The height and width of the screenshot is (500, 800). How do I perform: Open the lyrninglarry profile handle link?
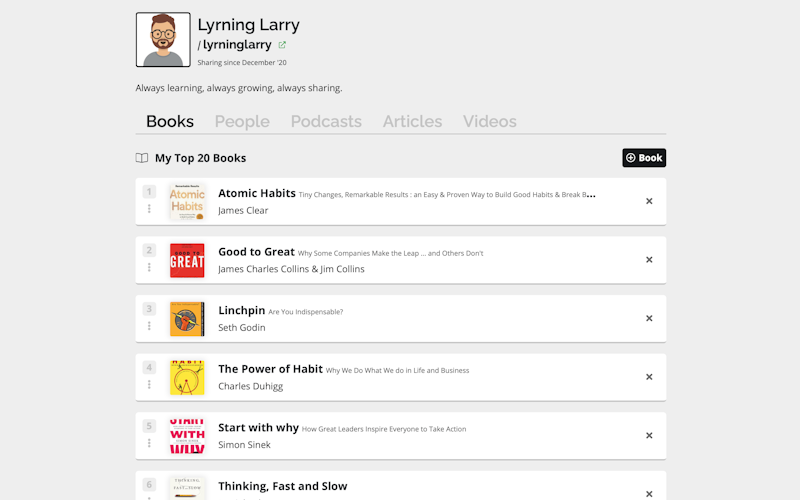(x=238, y=45)
